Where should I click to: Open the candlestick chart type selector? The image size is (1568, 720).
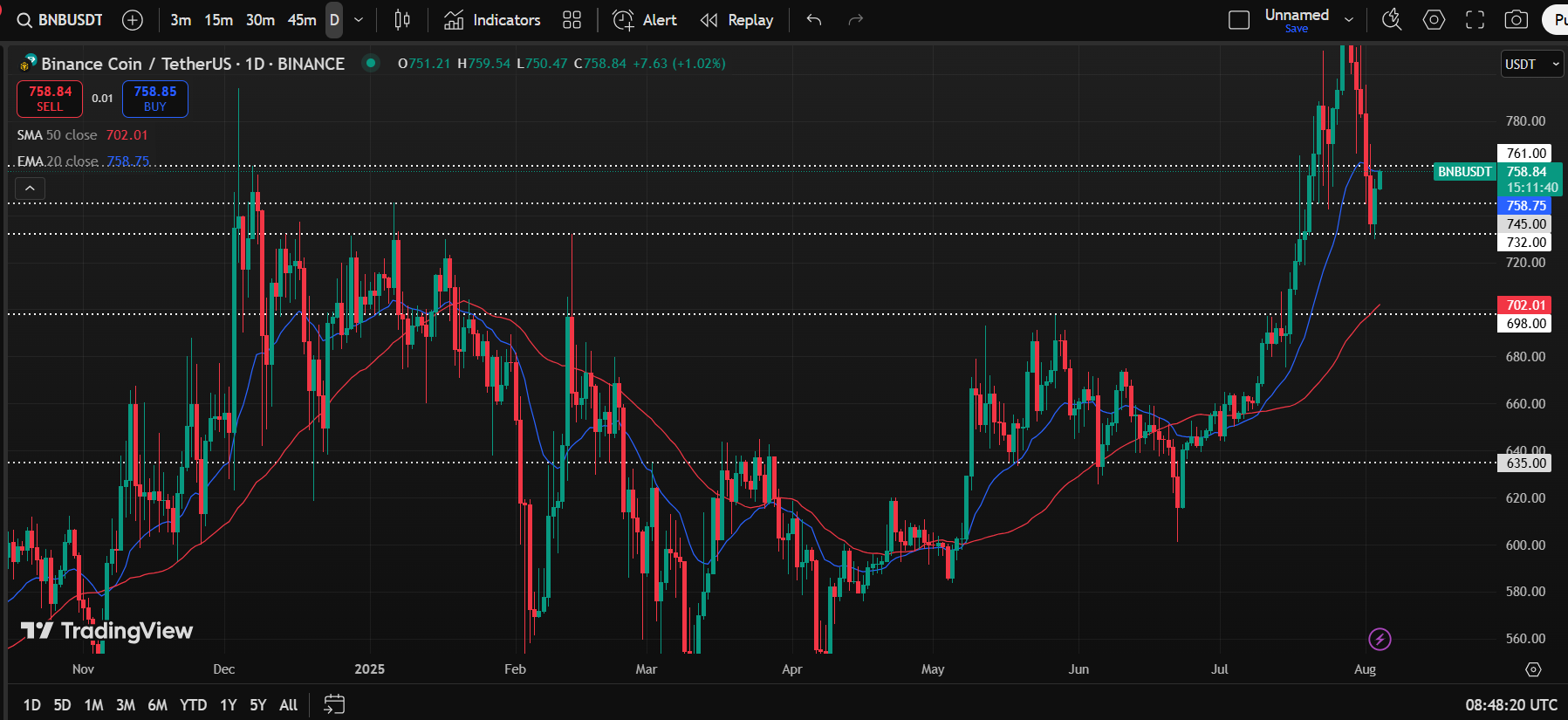pos(402,20)
